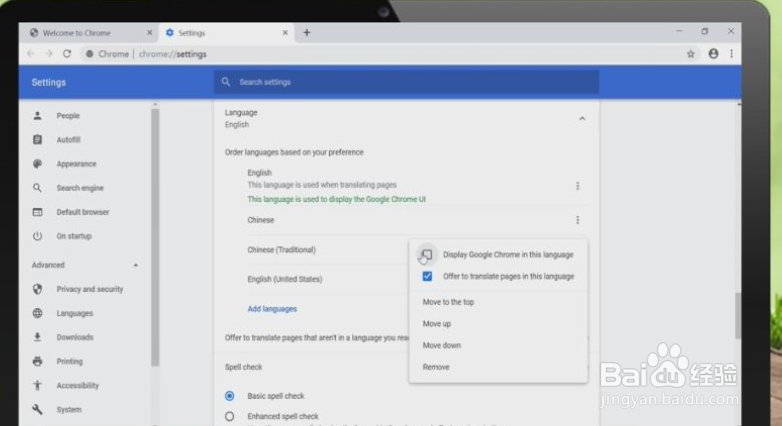Click the site info icon before Chrome
Viewport: 782px width, 426px height.
tap(89, 54)
